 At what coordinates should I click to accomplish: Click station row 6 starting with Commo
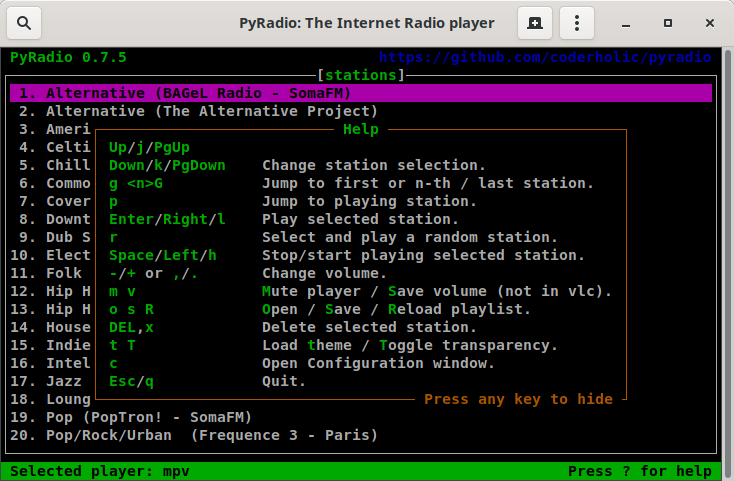pos(55,183)
